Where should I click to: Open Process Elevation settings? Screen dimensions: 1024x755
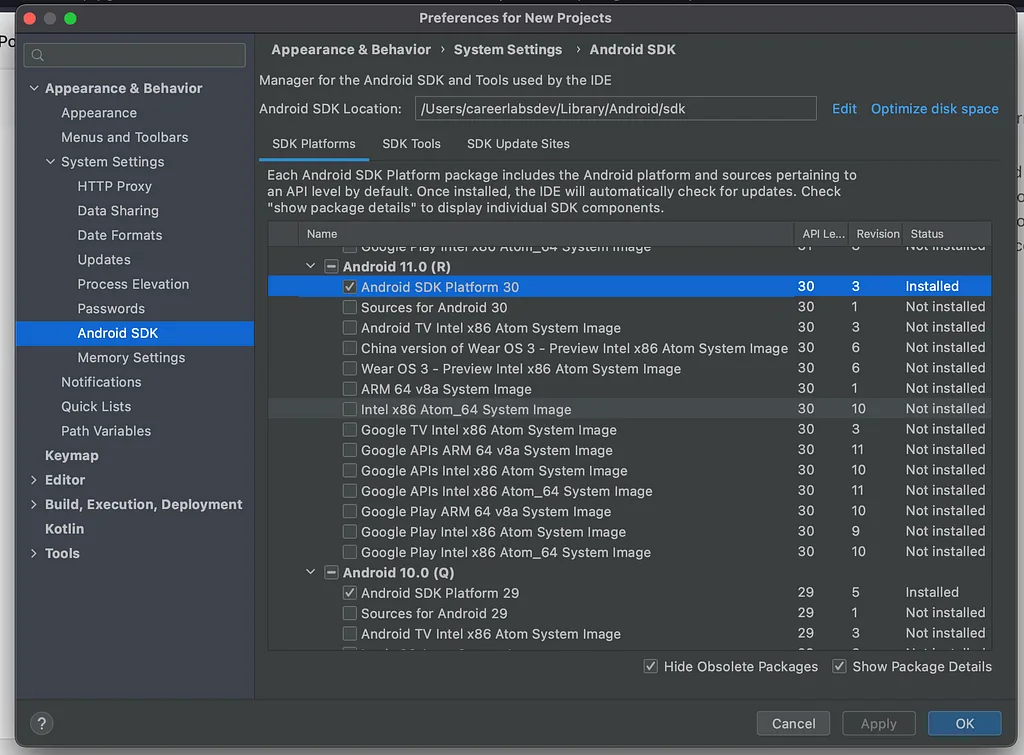click(x=133, y=284)
